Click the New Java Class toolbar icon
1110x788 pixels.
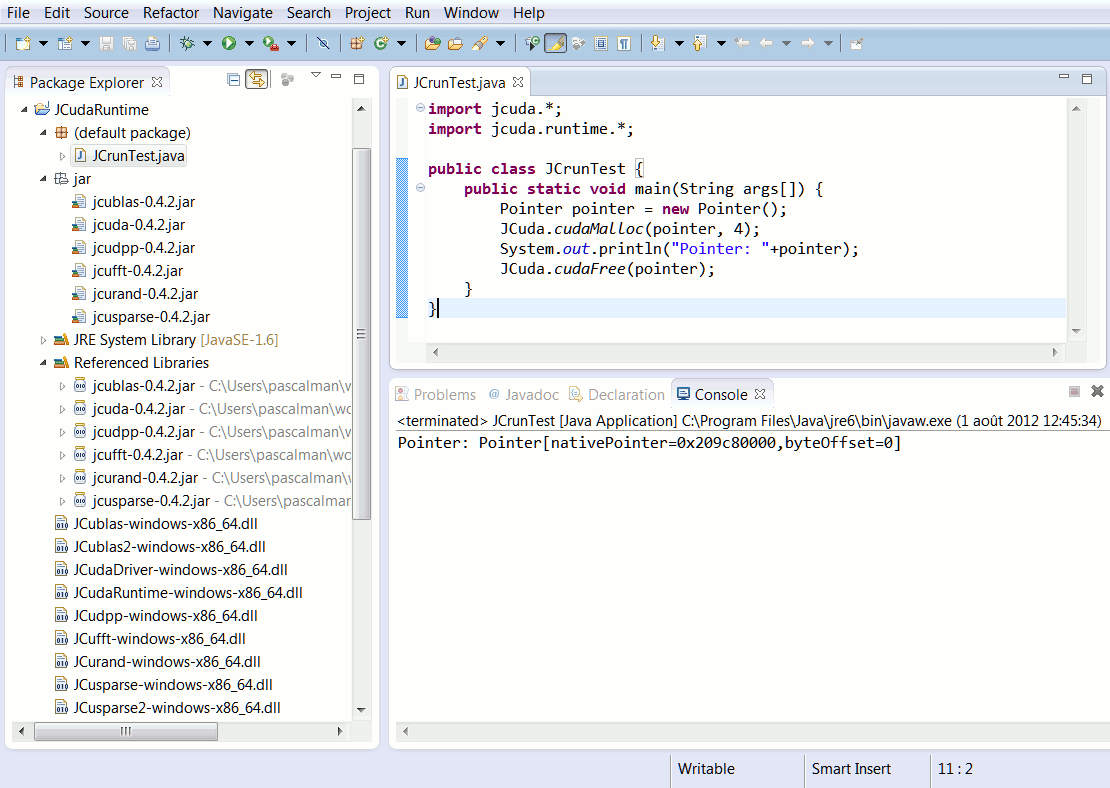[381, 43]
